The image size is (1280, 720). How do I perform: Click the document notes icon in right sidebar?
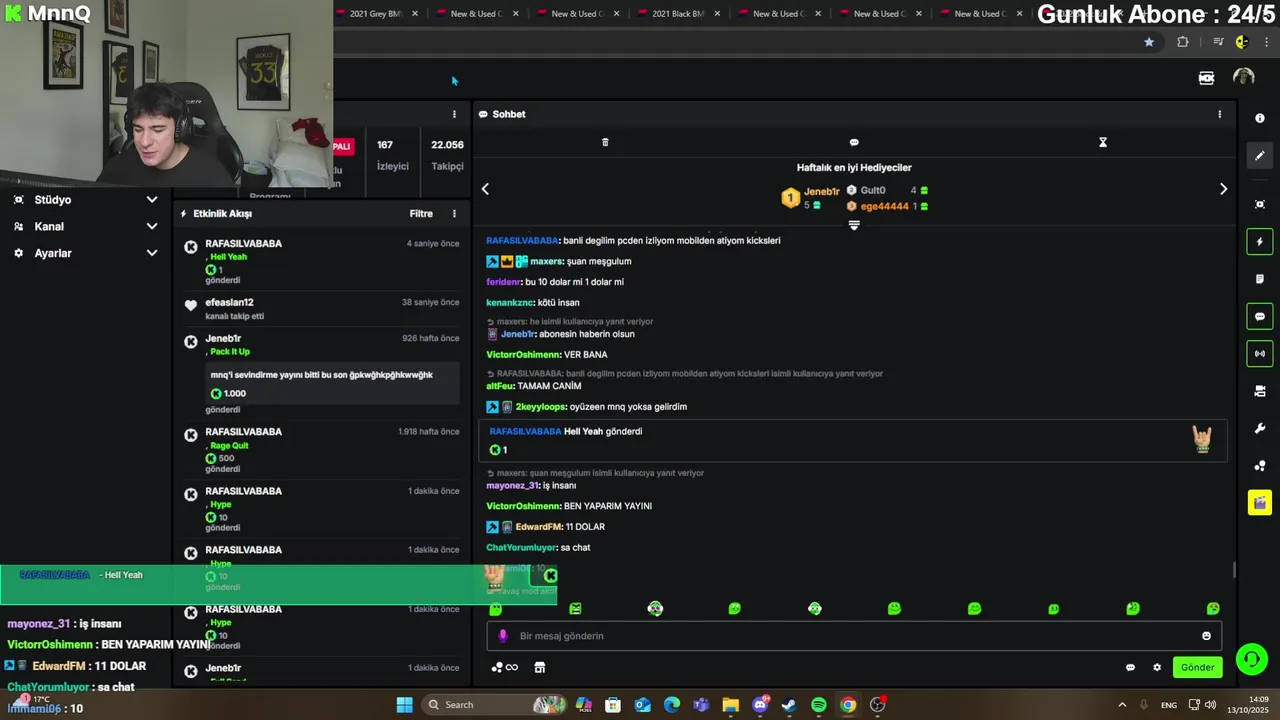pos(1259,279)
